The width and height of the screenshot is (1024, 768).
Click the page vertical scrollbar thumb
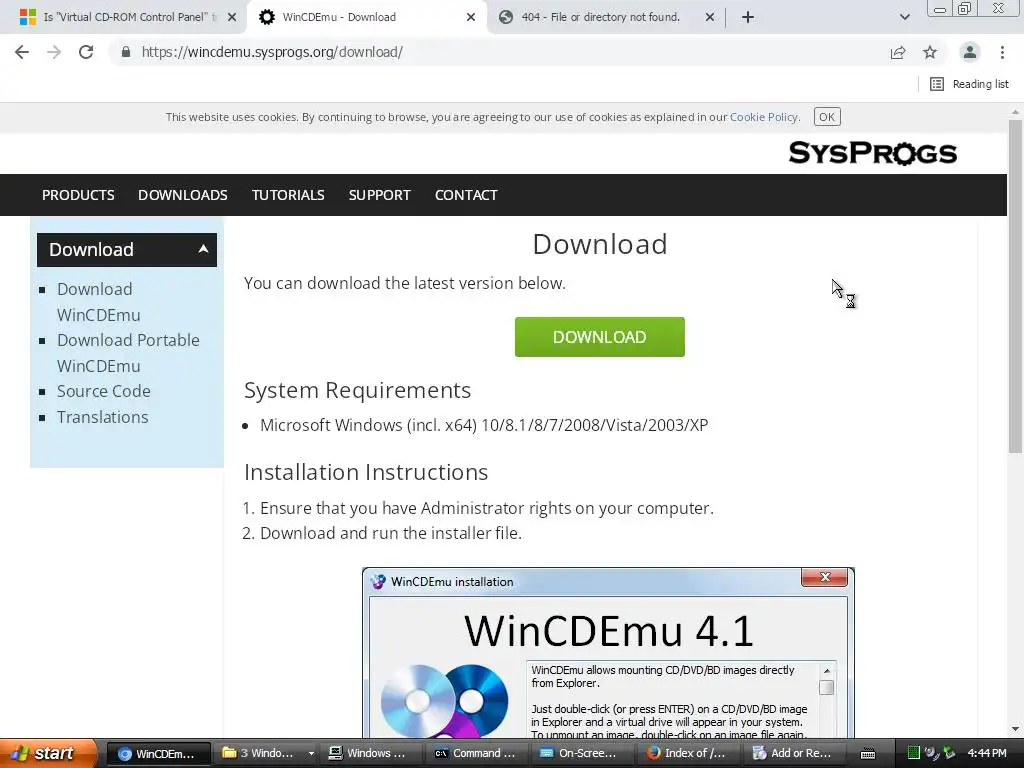1015,286
